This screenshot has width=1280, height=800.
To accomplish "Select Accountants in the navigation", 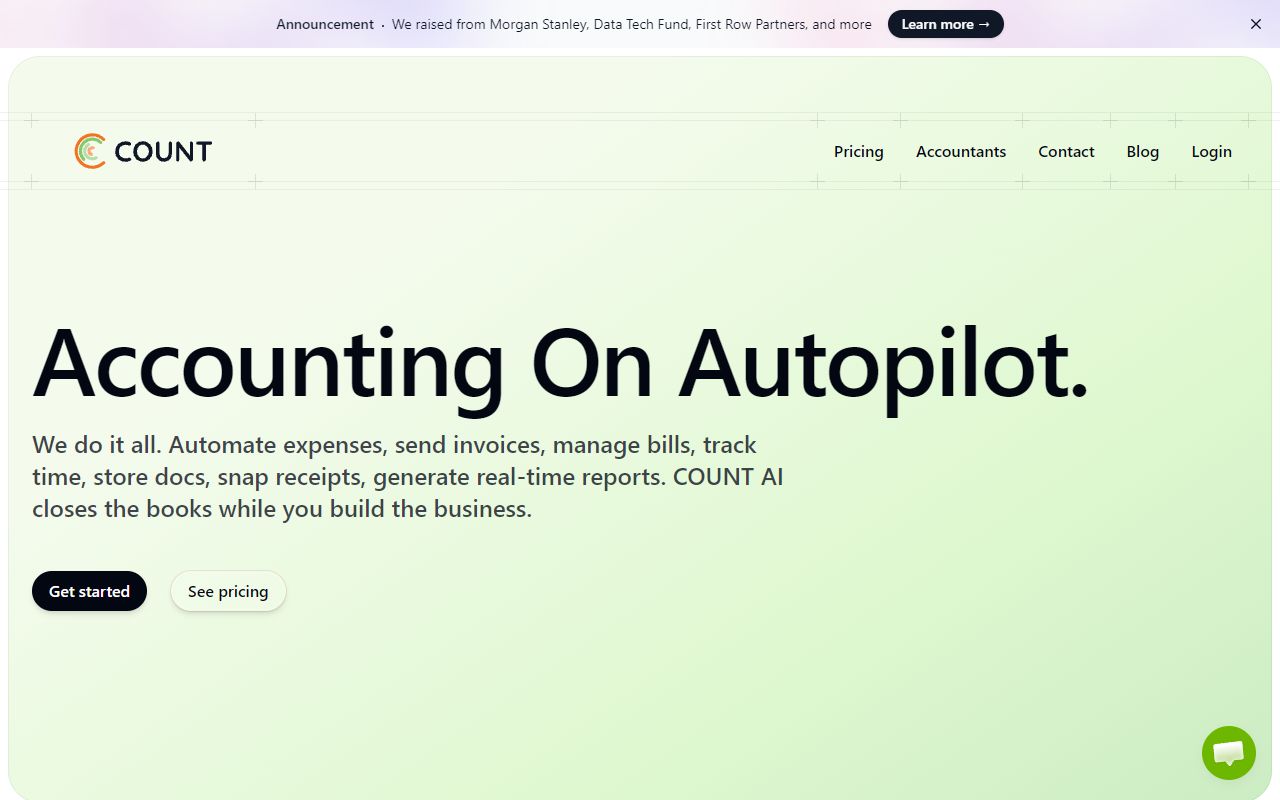I will (961, 151).
